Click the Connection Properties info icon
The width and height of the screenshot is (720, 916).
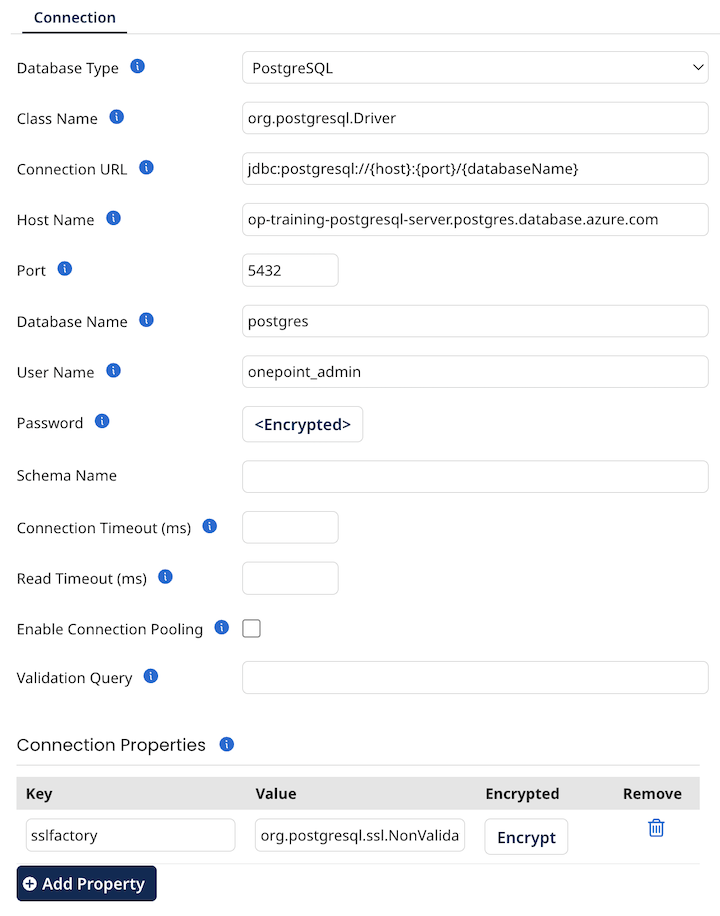pos(226,744)
